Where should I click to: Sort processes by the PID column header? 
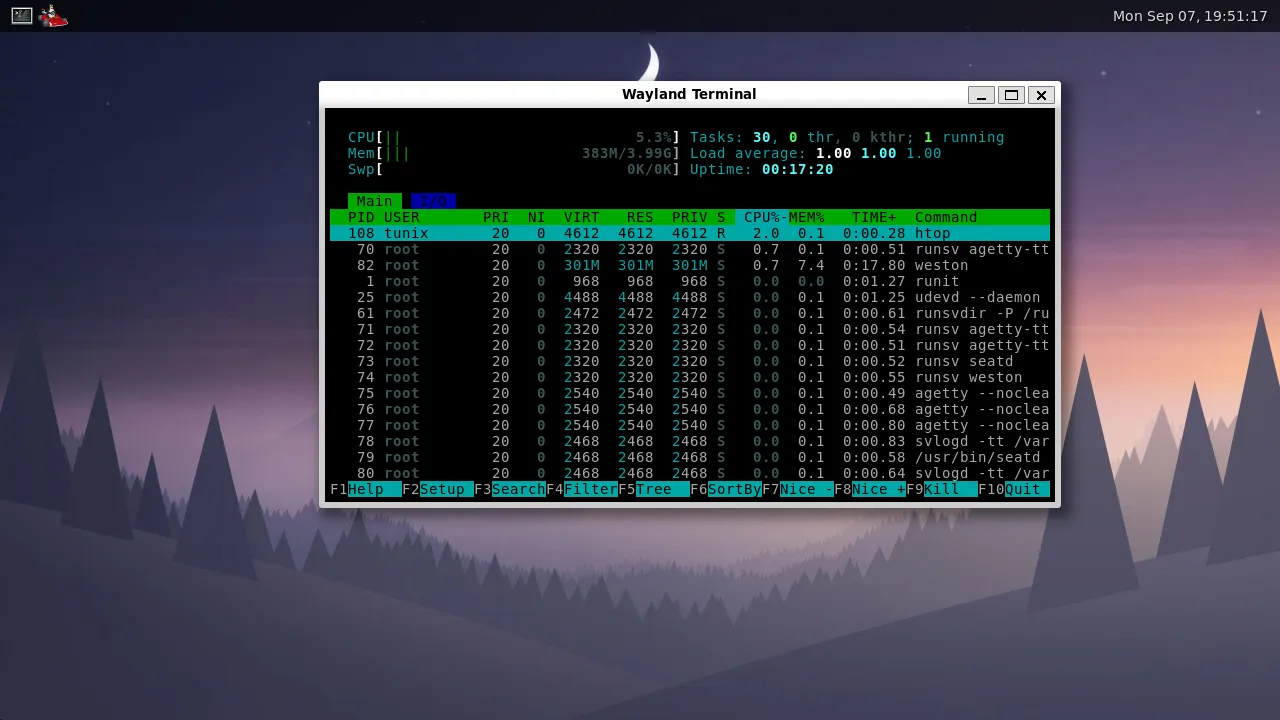pos(361,217)
